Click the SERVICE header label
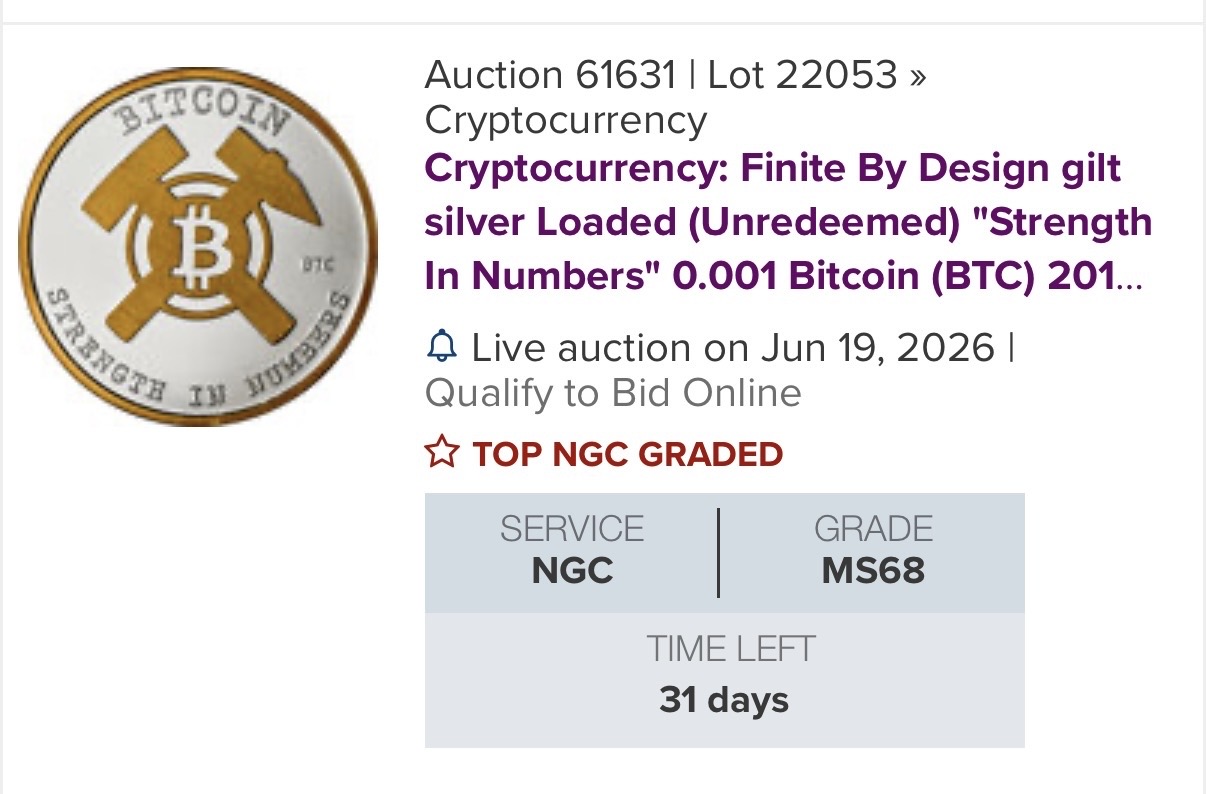Screen dimensions: 1206x794 pyautogui.click(x=572, y=528)
